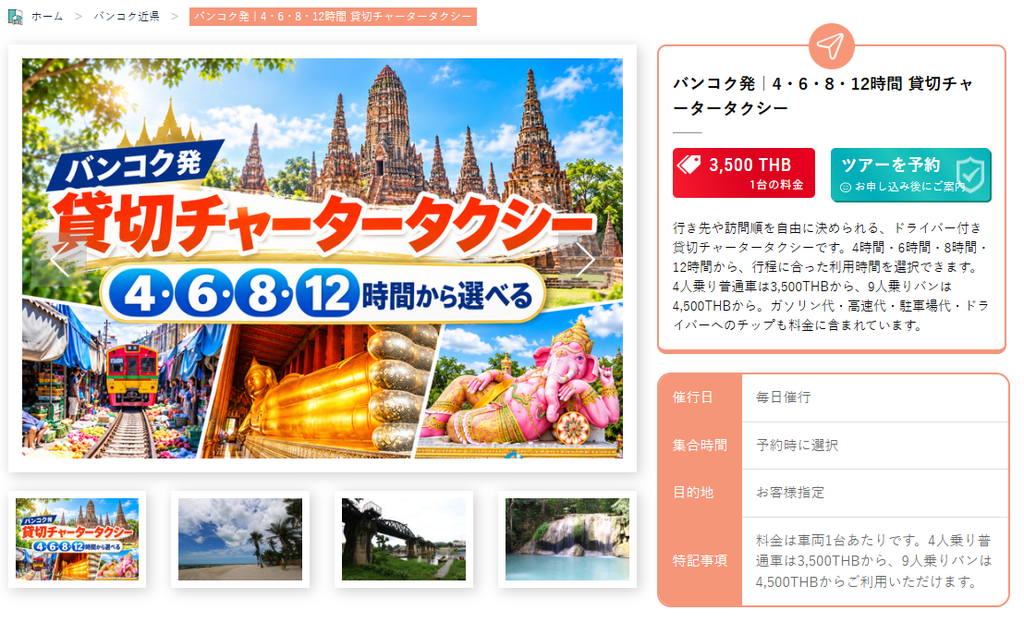Click the 特記事項 row label
The height and width of the screenshot is (624, 1024).
(x=700, y=561)
